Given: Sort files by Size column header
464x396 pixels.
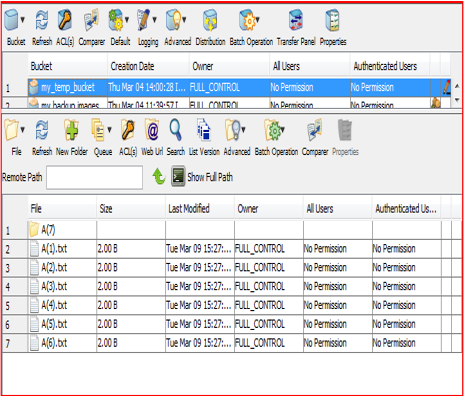Looking at the screenshot, I should pyautogui.click(x=131, y=209).
